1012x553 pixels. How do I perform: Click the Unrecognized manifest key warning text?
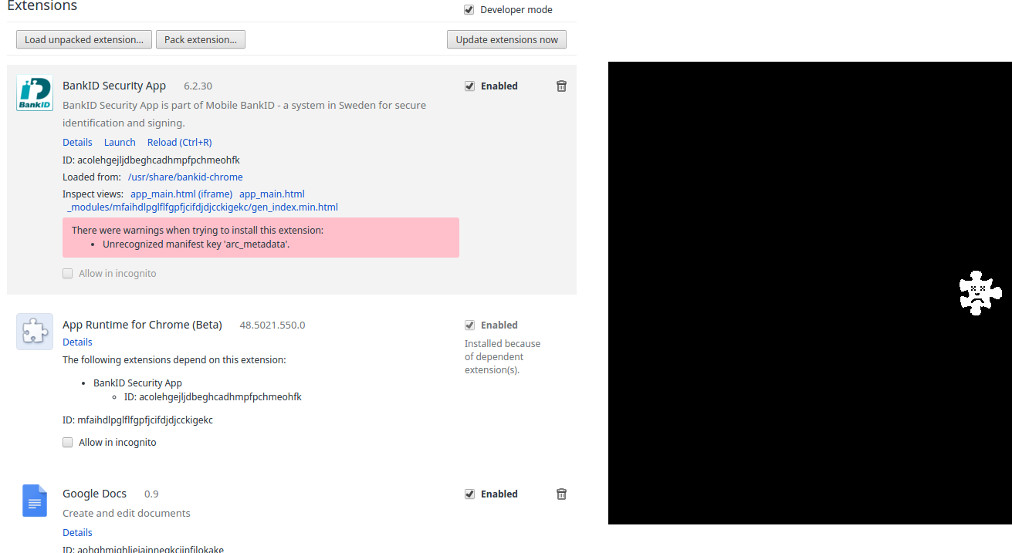point(196,245)
